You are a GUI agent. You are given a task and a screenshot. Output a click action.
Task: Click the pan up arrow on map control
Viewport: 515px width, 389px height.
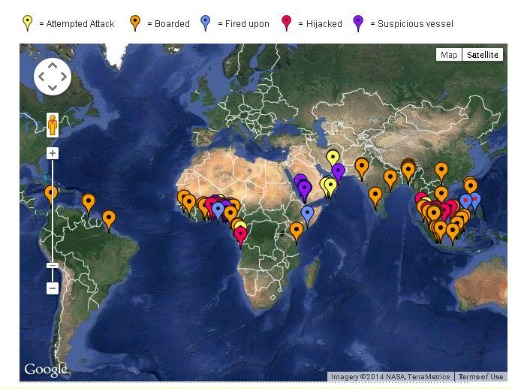[x=52, y=66]
